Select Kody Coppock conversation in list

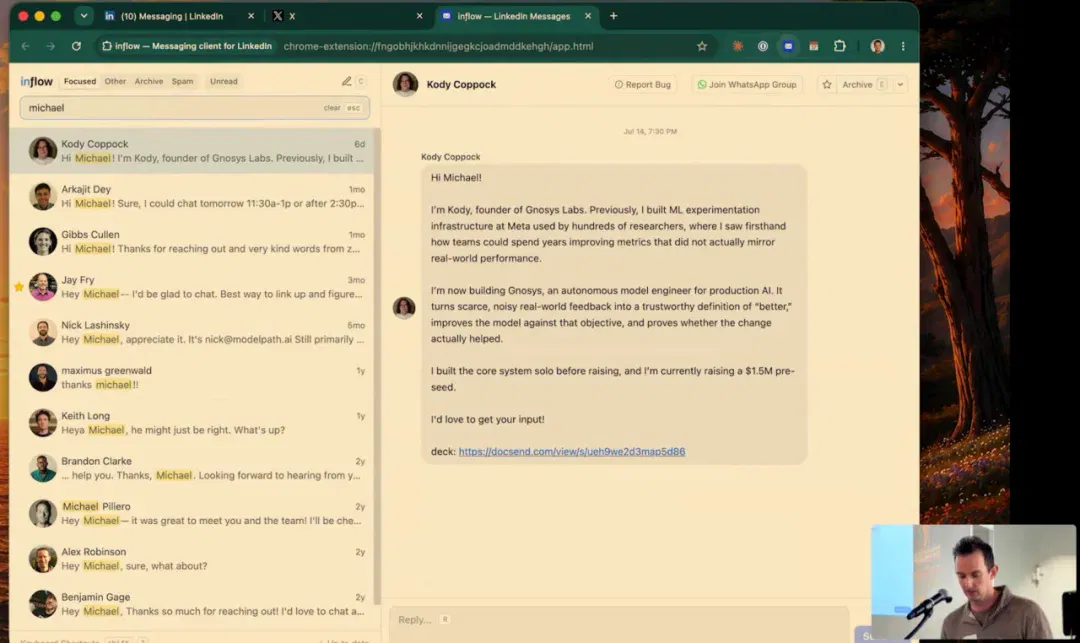click(192, 151)
